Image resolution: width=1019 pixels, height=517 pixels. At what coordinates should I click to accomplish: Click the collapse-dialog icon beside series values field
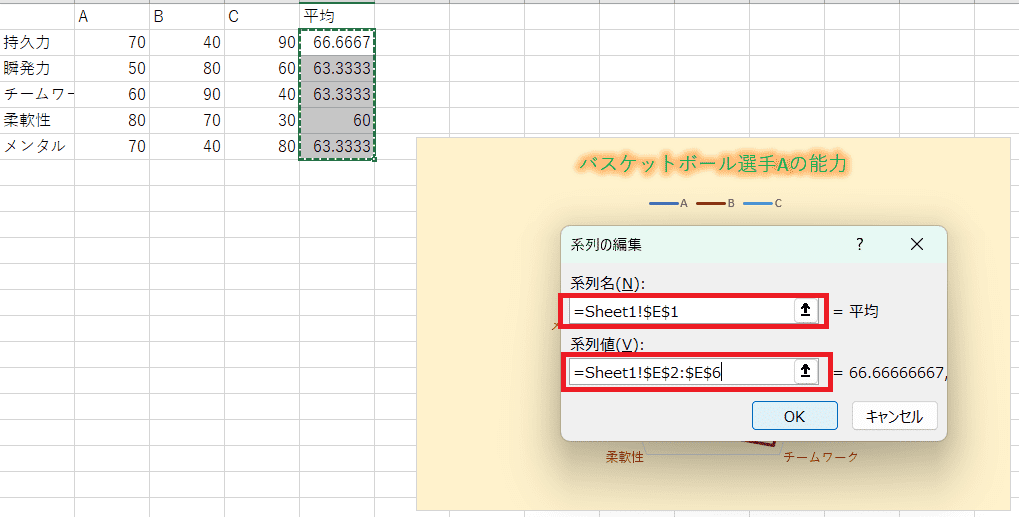click(805, 372)
